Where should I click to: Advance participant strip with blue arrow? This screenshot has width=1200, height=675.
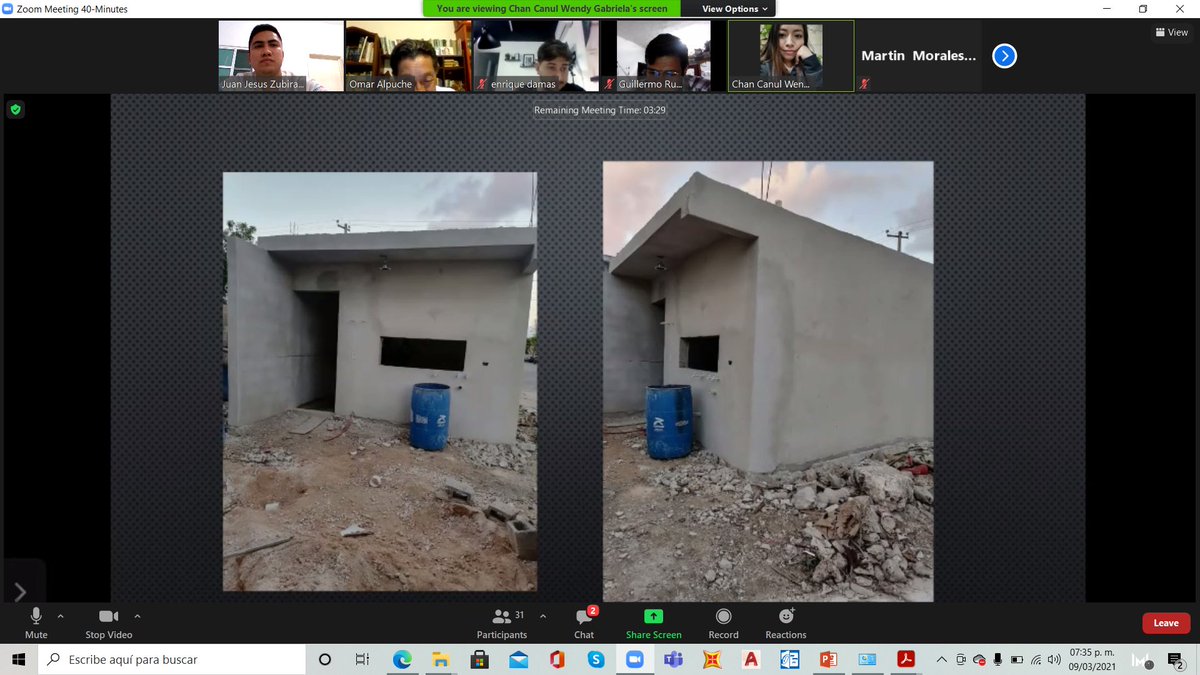[1003, 56]
